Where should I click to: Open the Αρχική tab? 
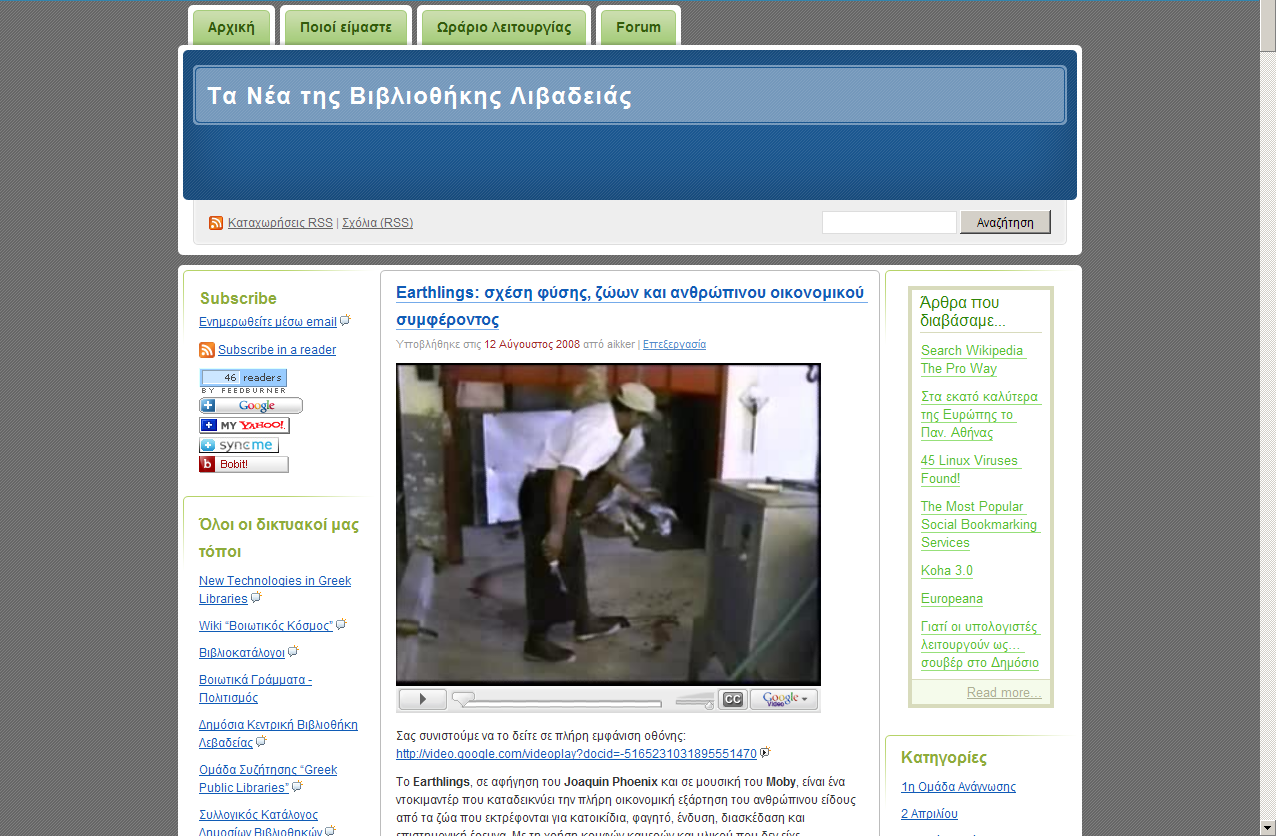(x=232, y=27)
